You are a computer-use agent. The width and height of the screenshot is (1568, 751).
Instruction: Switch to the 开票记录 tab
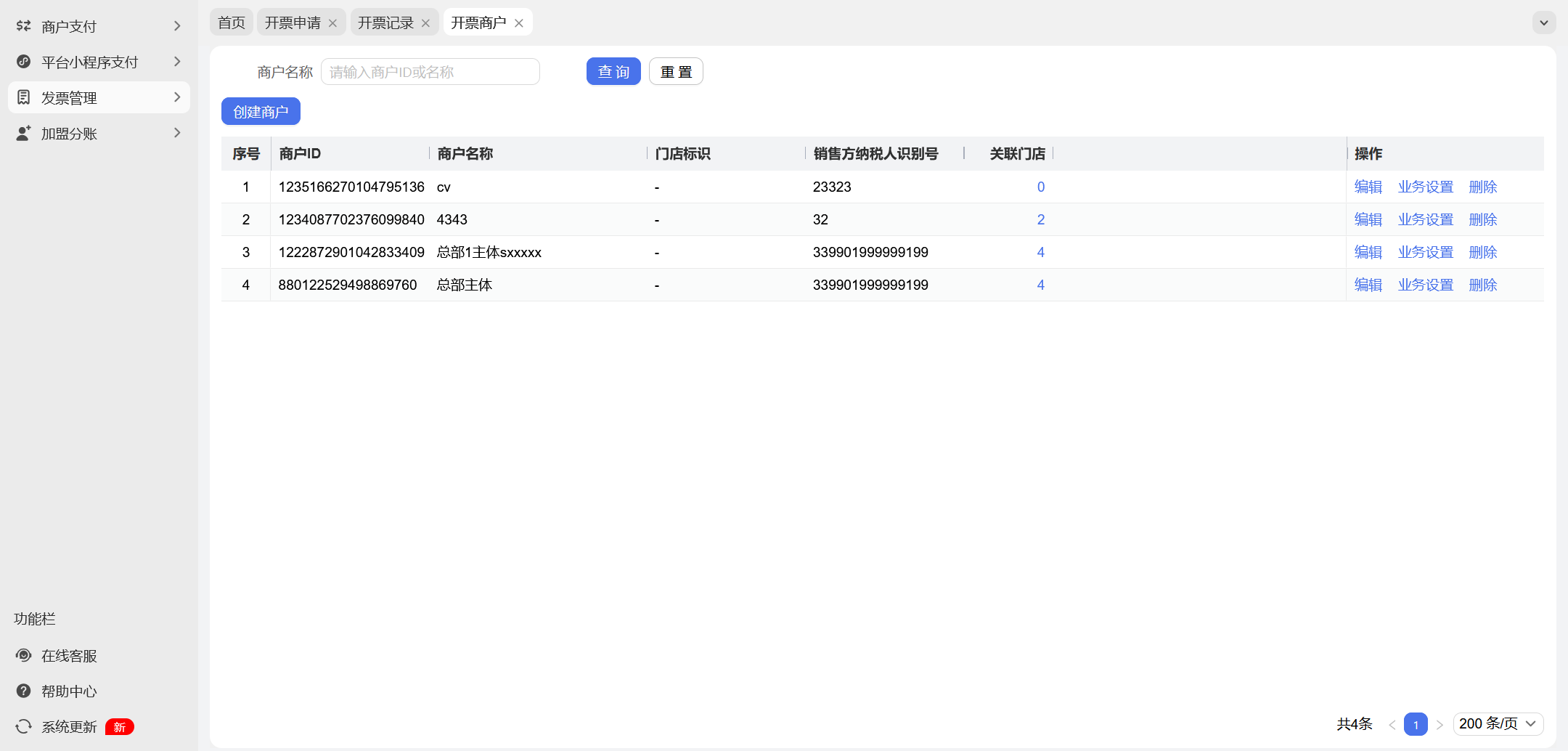click(385, 23)
